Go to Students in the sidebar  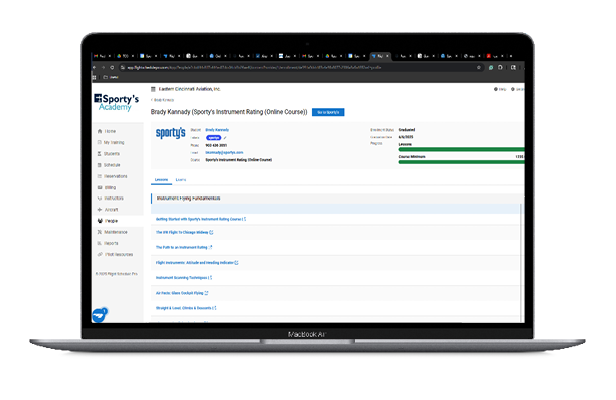click(112, 154)
